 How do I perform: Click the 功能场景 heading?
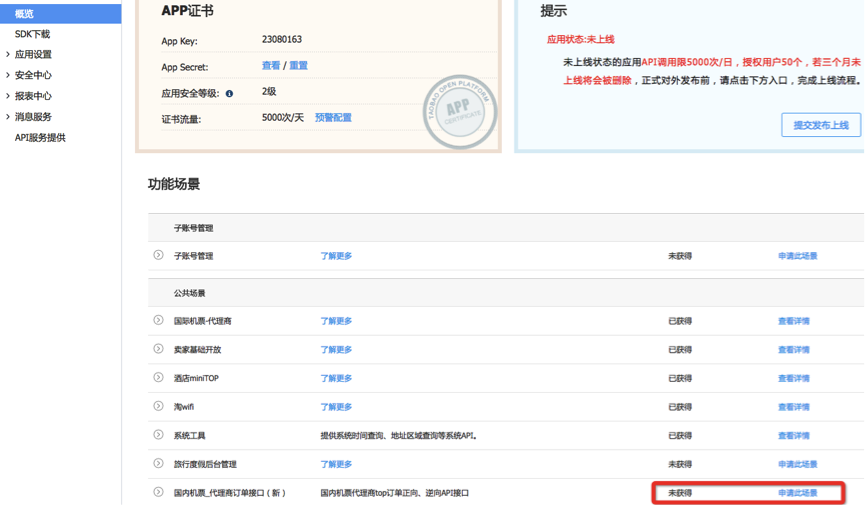click(174, 184)
